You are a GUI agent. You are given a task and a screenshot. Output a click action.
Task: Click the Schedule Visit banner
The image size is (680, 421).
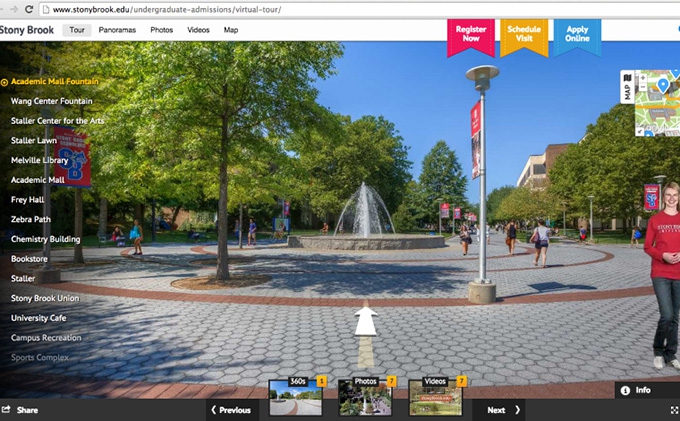point(523,35)
